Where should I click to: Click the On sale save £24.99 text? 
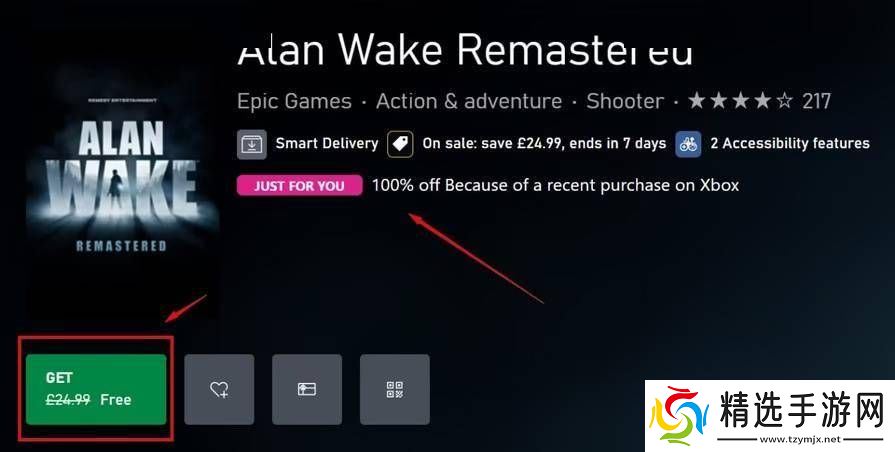pyautogui.click(x=544, y=143)
